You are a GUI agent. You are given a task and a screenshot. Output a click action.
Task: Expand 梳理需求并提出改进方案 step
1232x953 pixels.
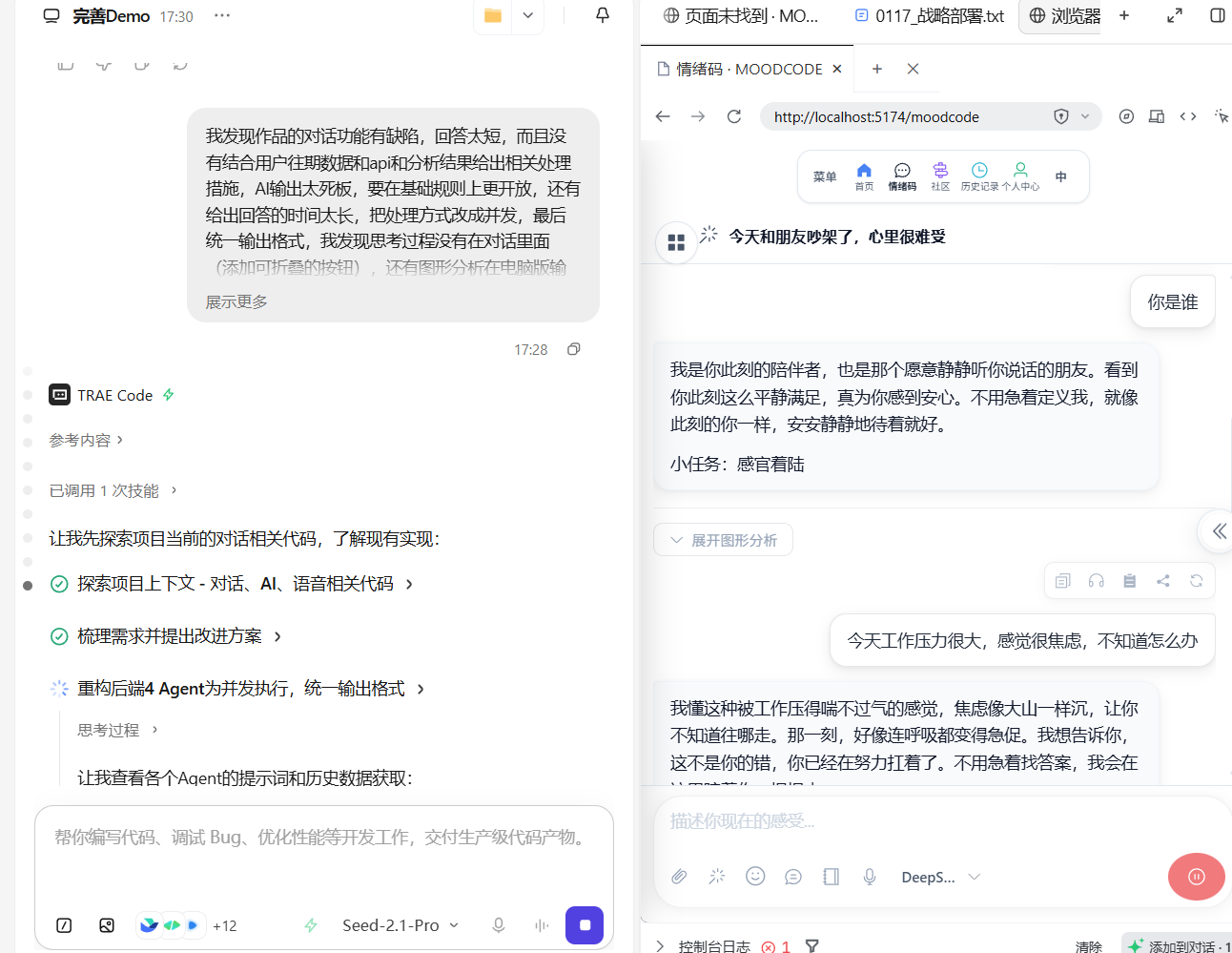(179, 635)
